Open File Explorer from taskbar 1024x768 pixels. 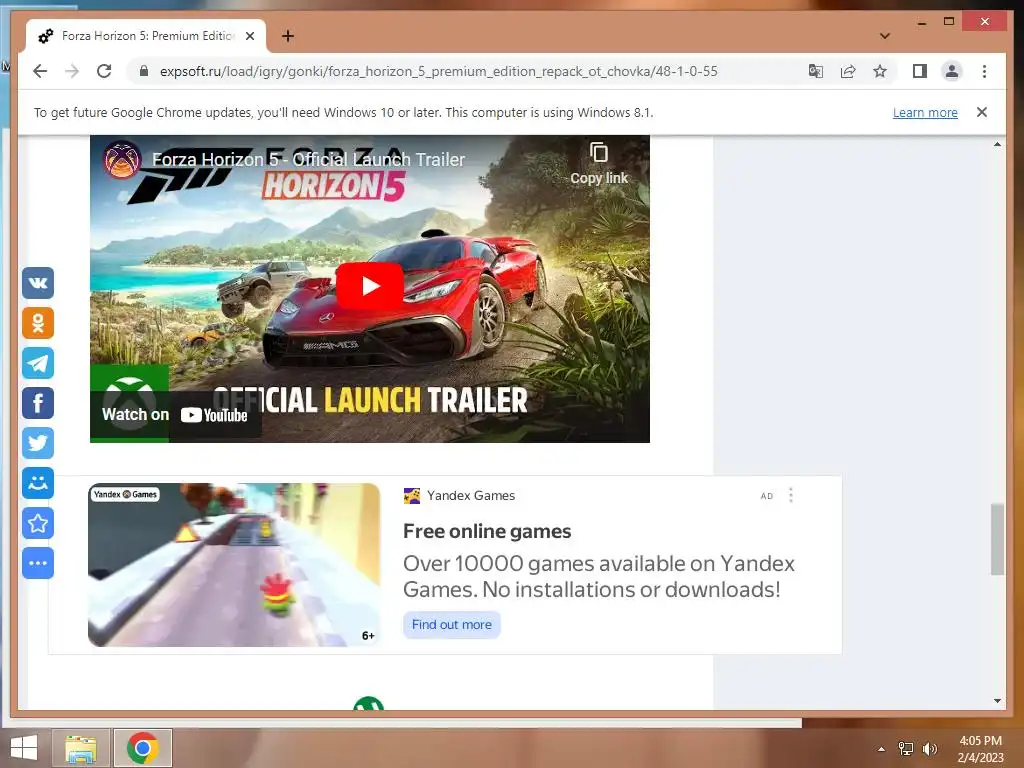coord(81,748)
